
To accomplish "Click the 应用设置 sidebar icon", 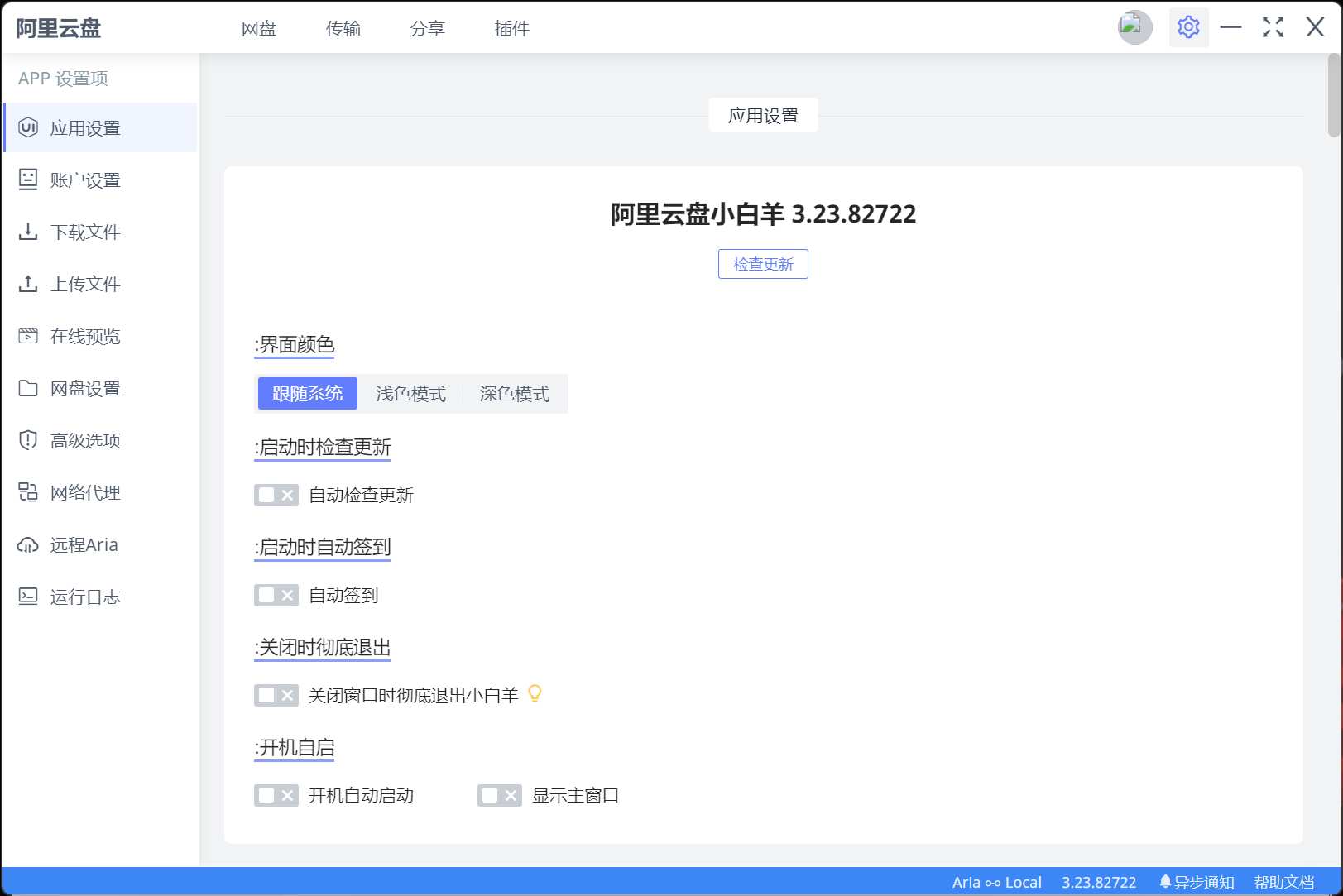I will [x=28, y=127].
